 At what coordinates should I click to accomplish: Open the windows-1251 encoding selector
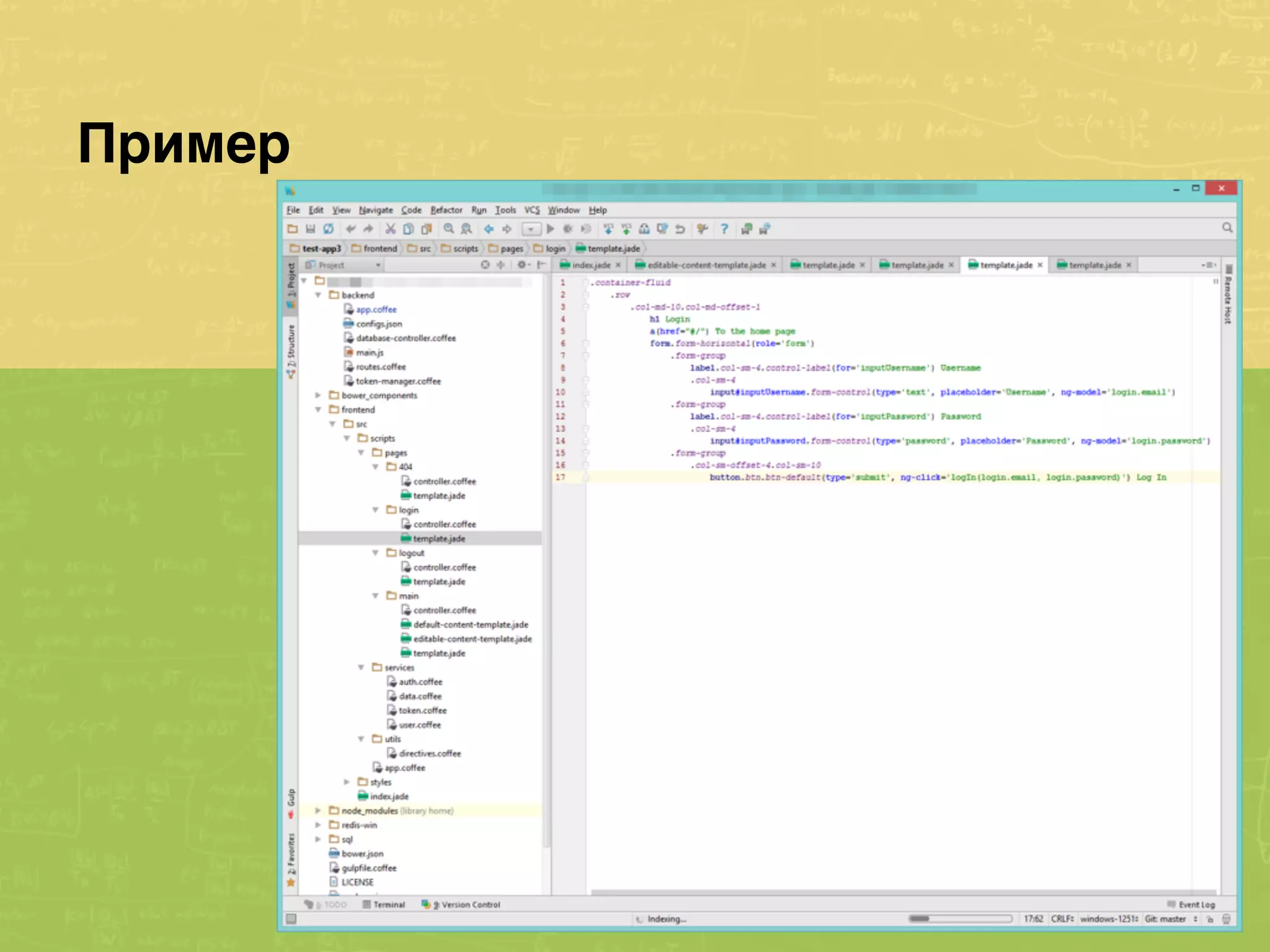coord(1109,919)
